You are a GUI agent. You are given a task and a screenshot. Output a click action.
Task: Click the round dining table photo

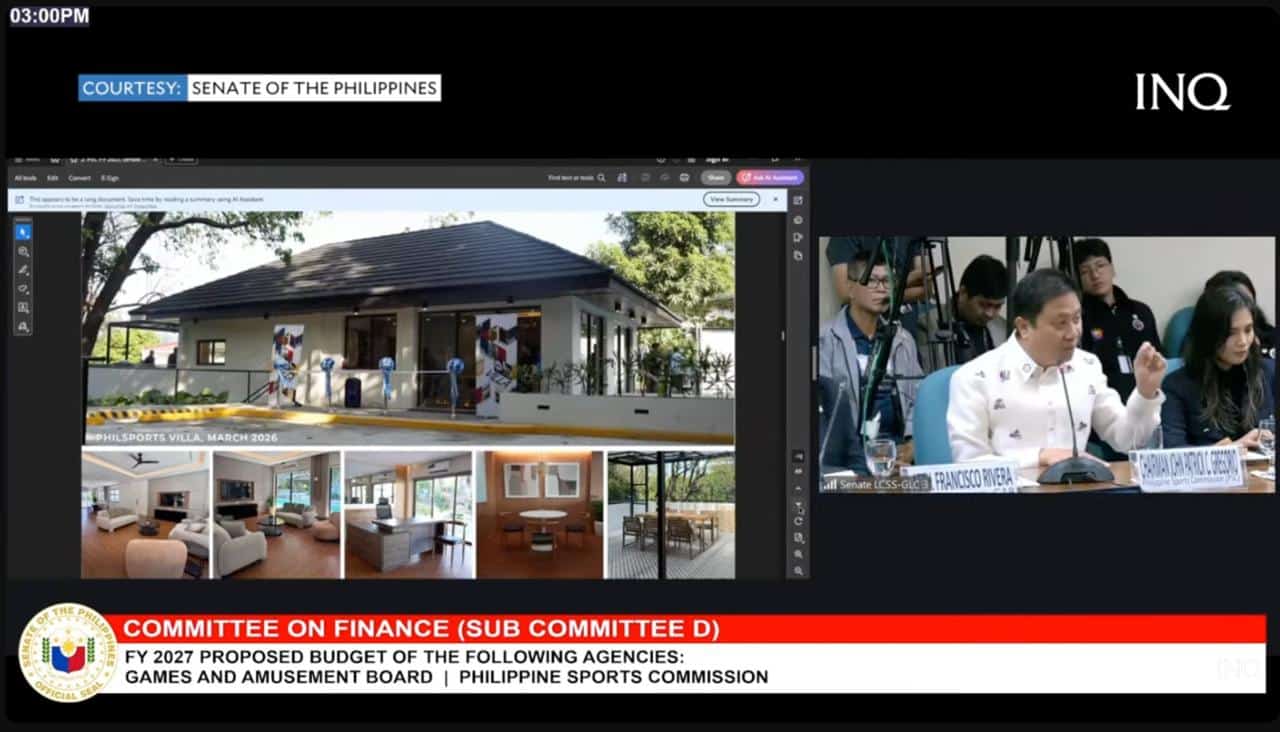click(540, 514)
